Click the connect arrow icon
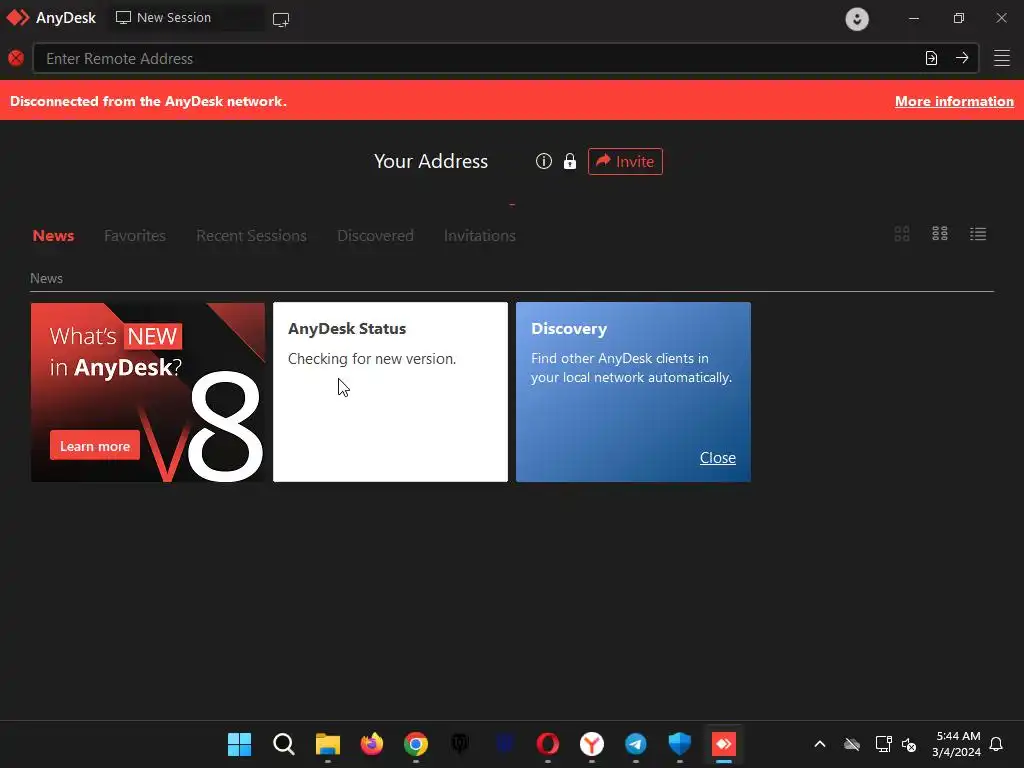1024x768 pixels. [962, 58]
